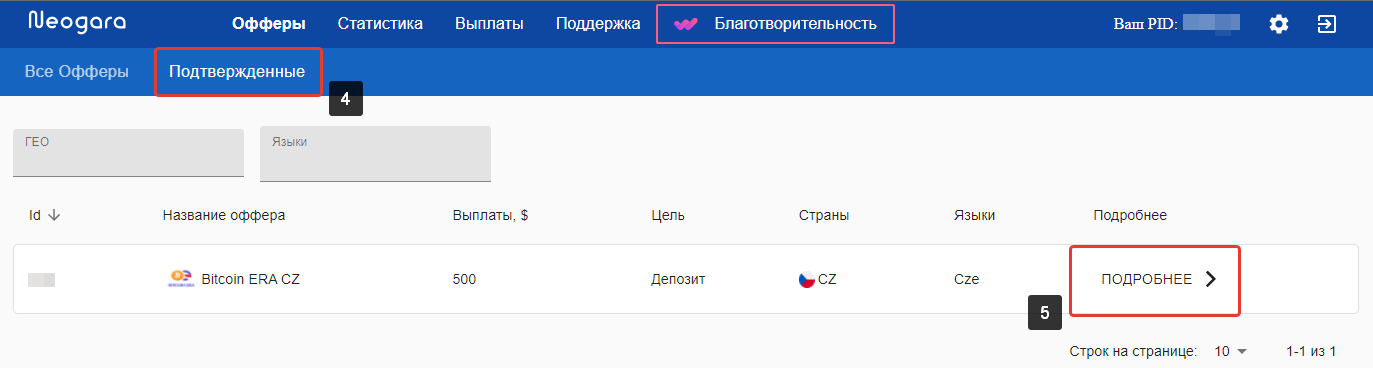Open the Языки filter dropdown
The image size is (1373, 368).
(375, 154)
